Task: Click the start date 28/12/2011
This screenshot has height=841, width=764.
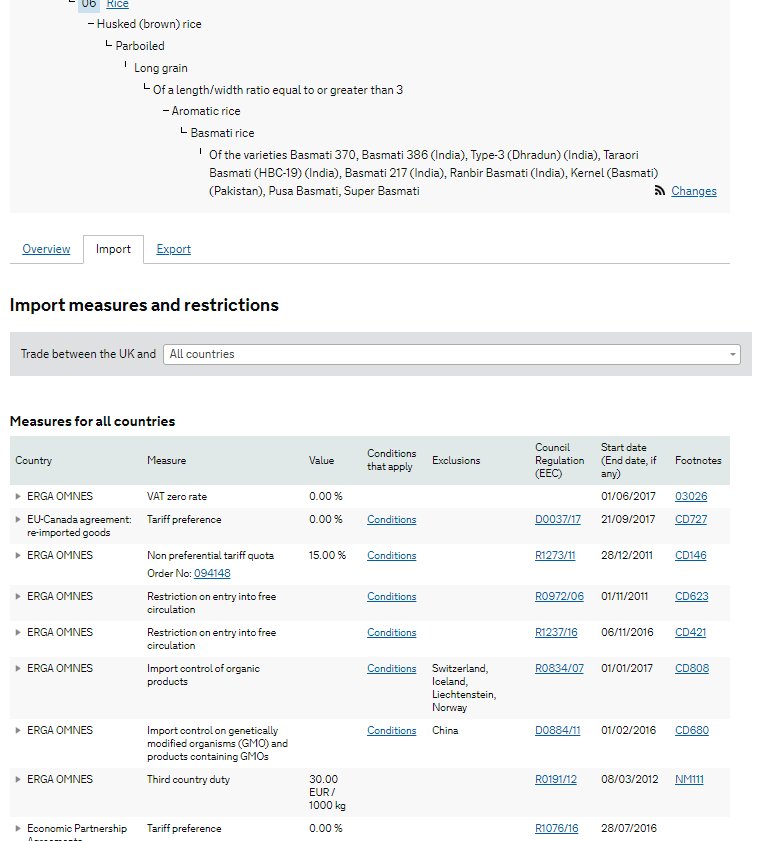Action: click(x=627, y=555)
